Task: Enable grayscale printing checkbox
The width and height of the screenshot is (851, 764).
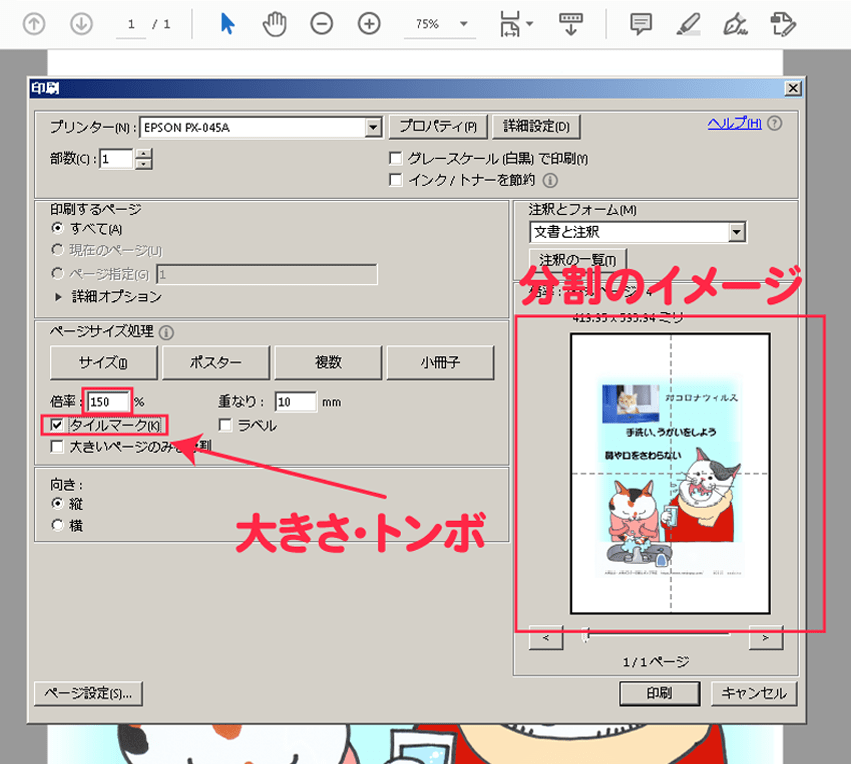Action: [396, 158]
